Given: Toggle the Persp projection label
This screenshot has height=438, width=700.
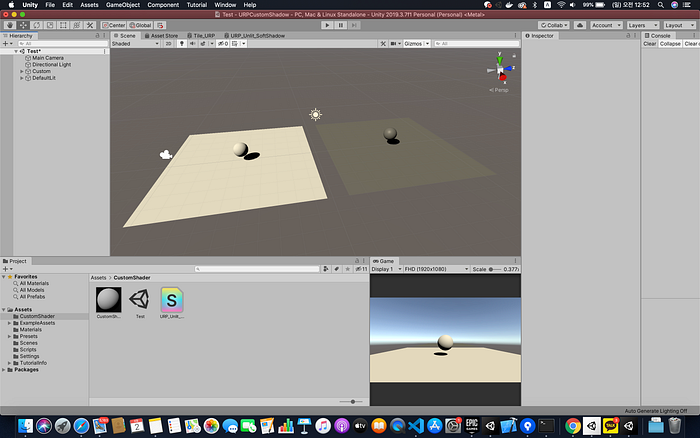Looking at the screenshot, I should tap(499, 90).
